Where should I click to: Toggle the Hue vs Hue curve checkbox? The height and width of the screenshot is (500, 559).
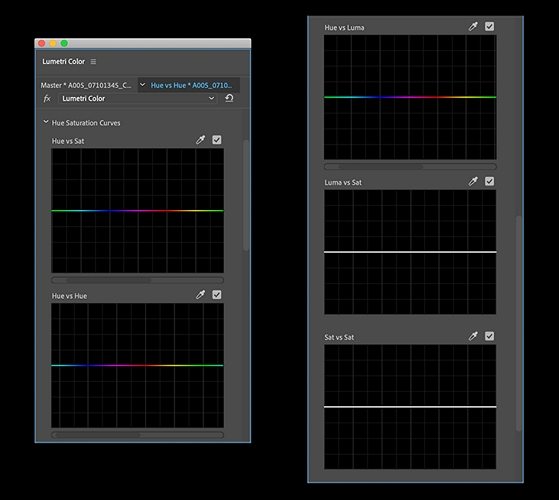tap(217, 295)
